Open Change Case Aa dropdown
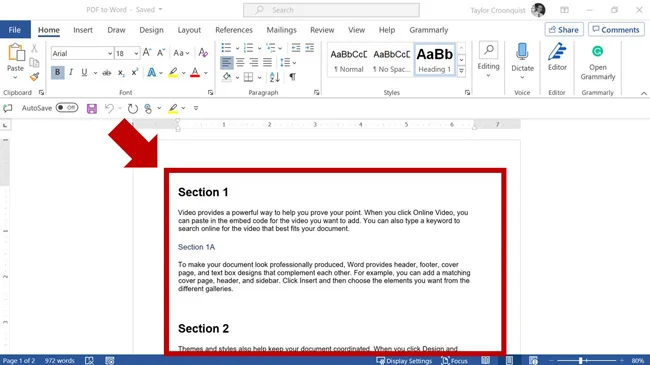The image size is (650, 365). [181, 53]
